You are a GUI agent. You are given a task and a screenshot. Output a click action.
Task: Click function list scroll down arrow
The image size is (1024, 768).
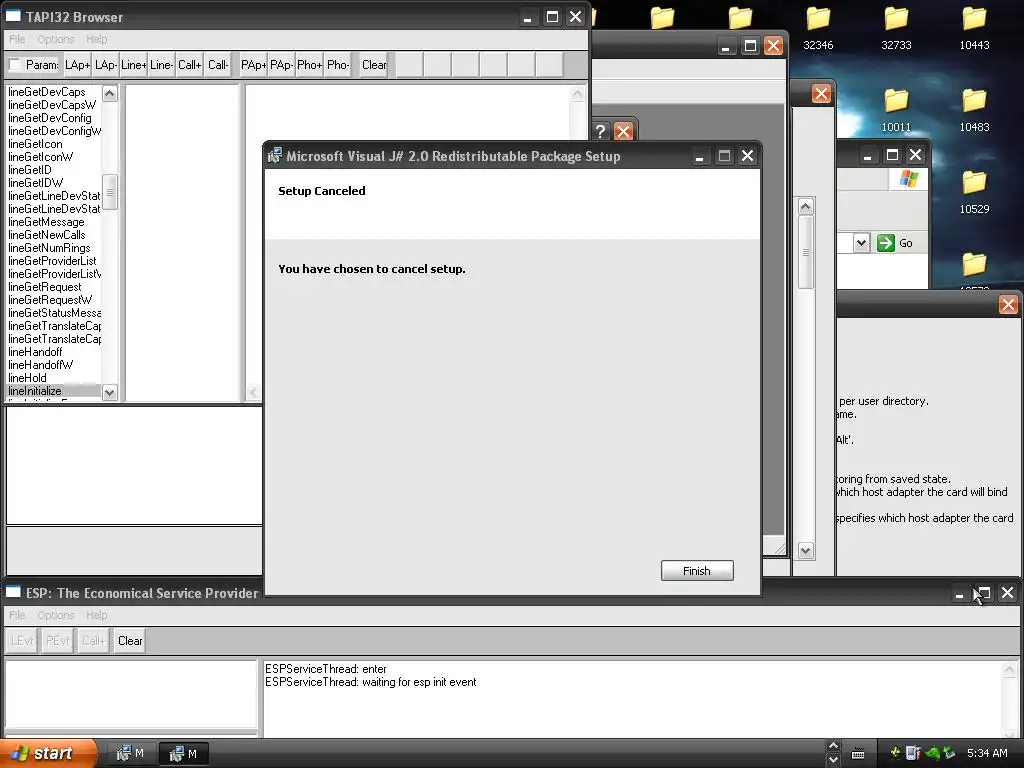(110, 392)
